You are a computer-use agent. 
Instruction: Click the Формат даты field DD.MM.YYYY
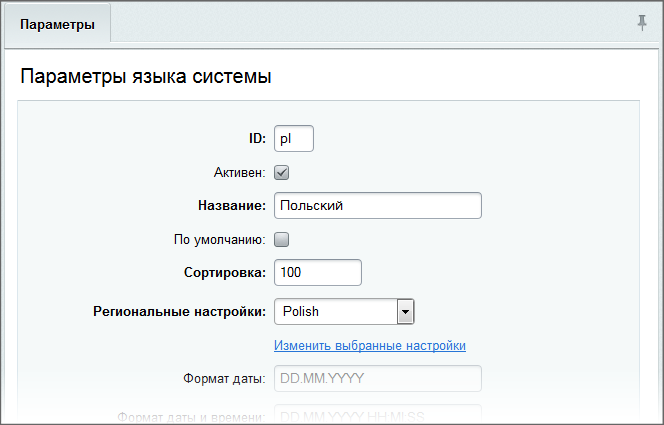tap(377, 379)
